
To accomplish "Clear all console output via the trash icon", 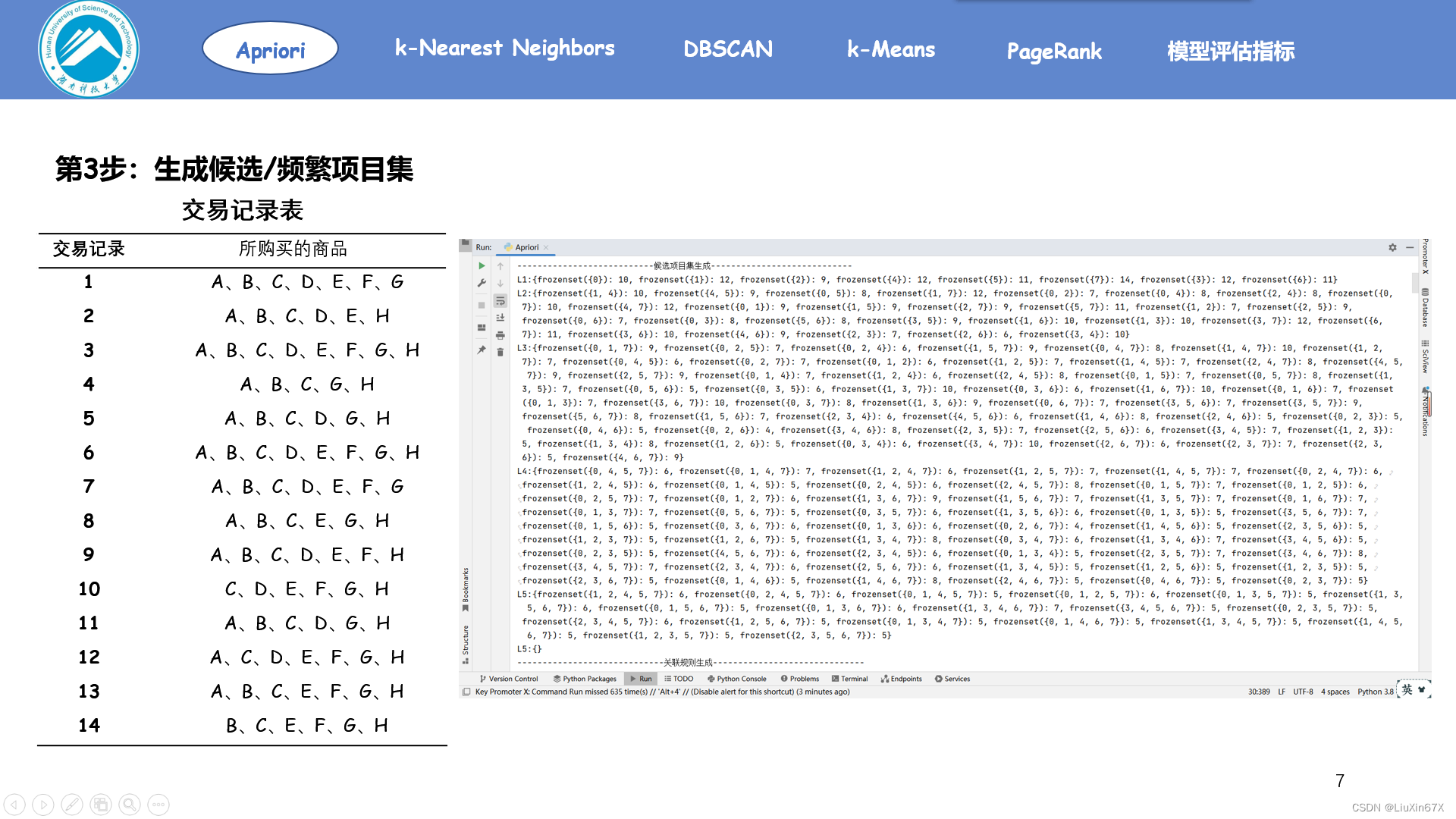I will click(x=500, y=352).
